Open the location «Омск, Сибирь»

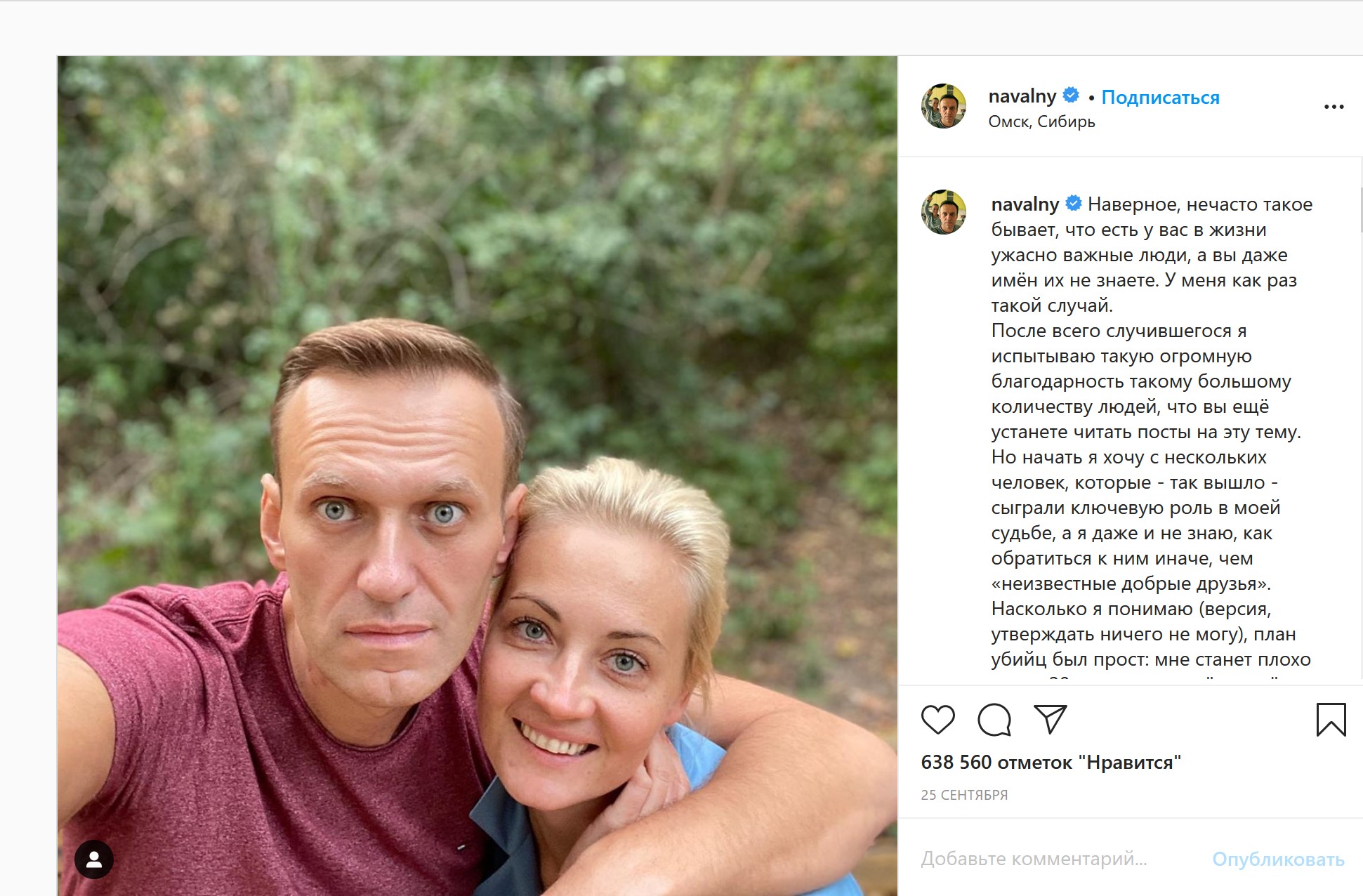[x=1040, y=122]
